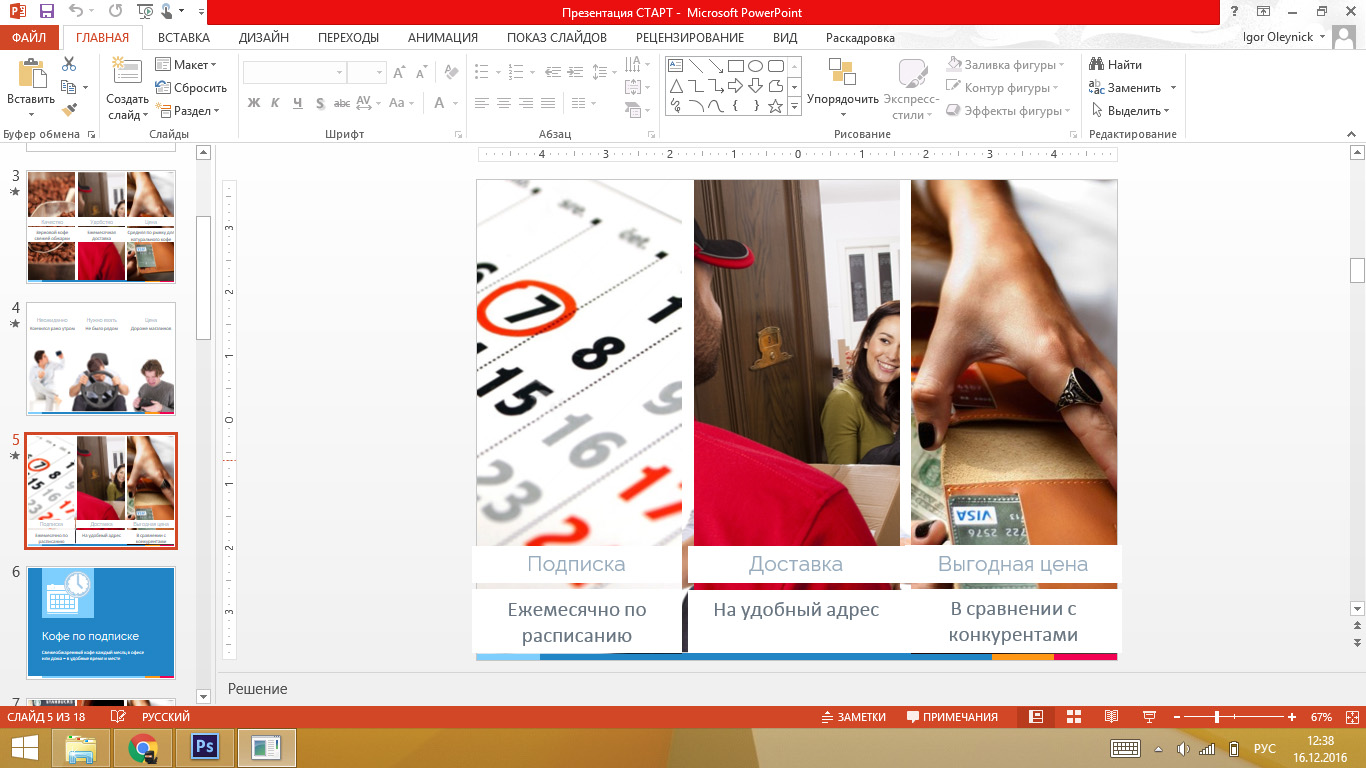Click the zoom in plus button
This screenshot has width=1366, height=768.
pos(1292,717)
